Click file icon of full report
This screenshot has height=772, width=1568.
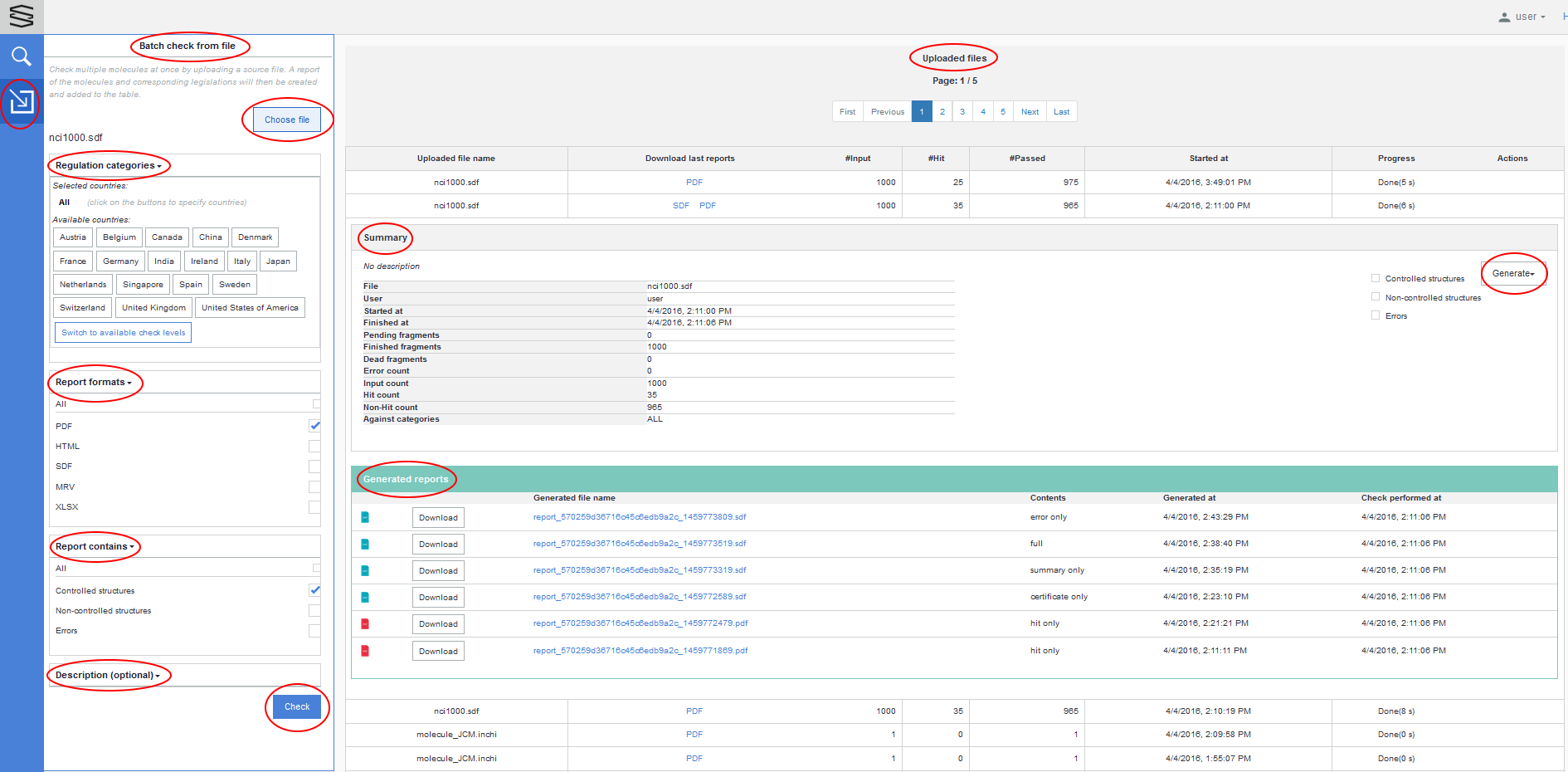pyautogui.click(x=365, y=544)
